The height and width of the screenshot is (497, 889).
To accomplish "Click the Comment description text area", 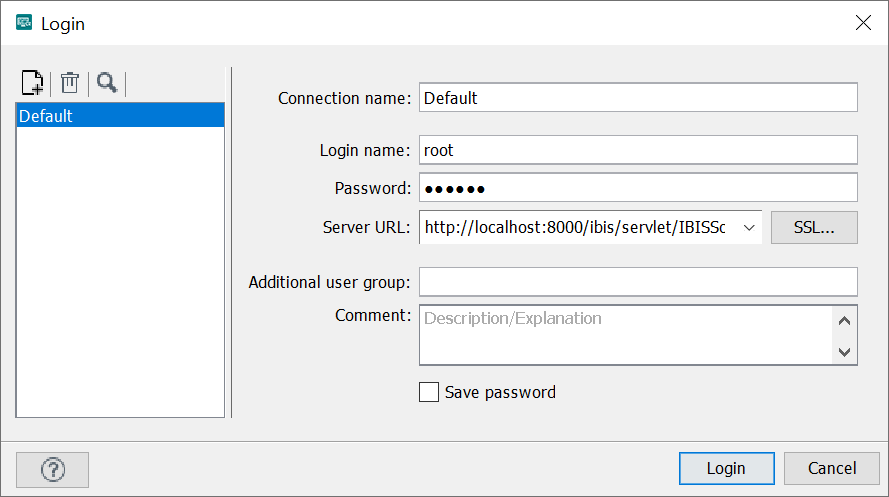I will [625, 335].
